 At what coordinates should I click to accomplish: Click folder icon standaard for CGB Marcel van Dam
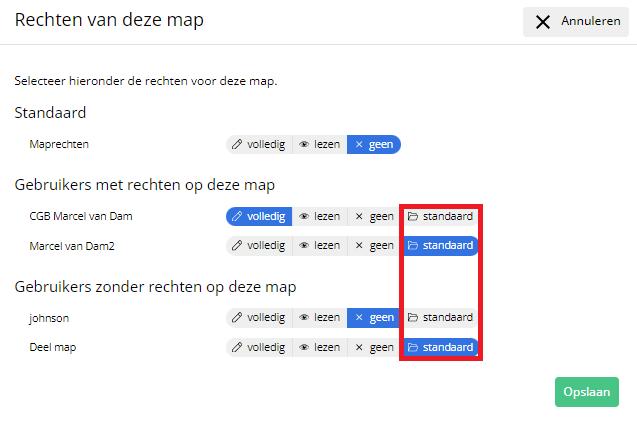413,216
